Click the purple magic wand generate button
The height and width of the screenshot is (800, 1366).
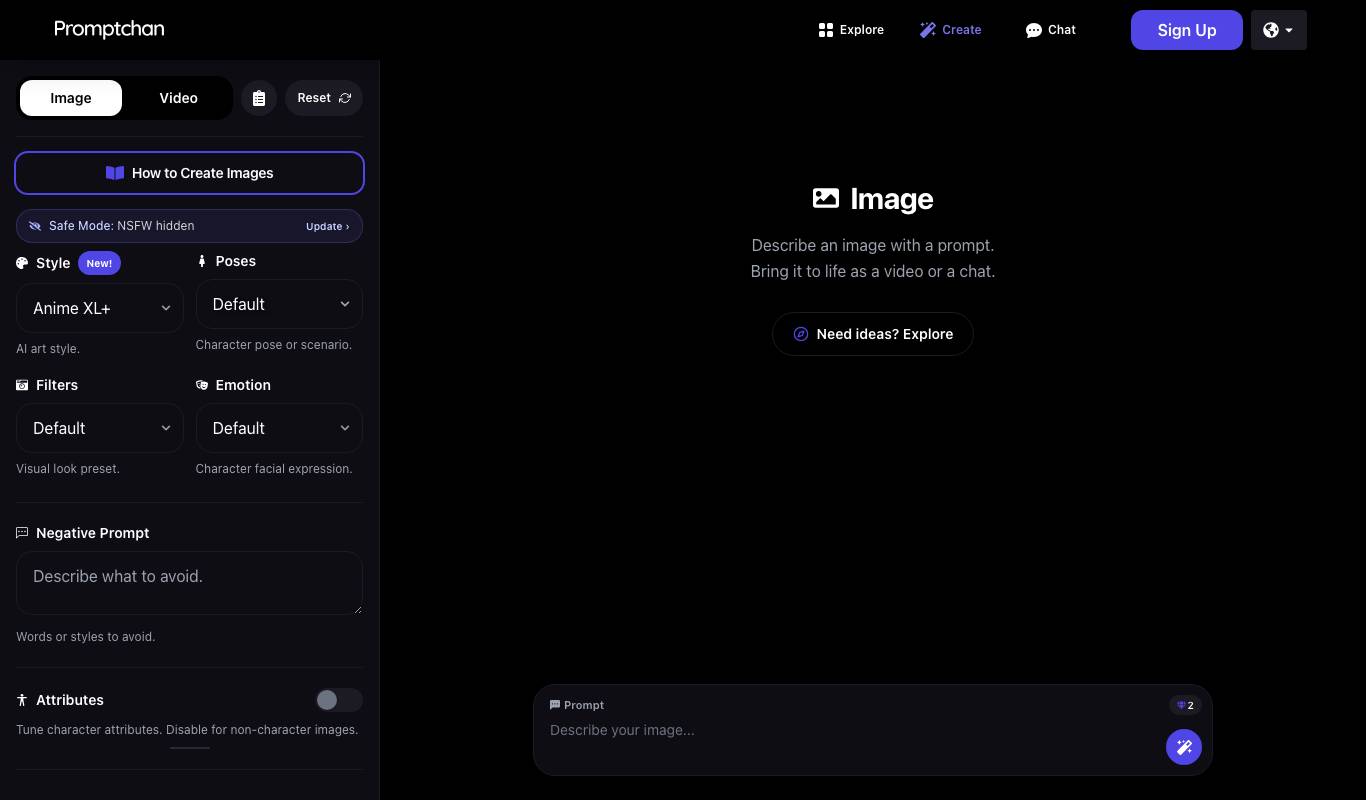click(1184, 747)
